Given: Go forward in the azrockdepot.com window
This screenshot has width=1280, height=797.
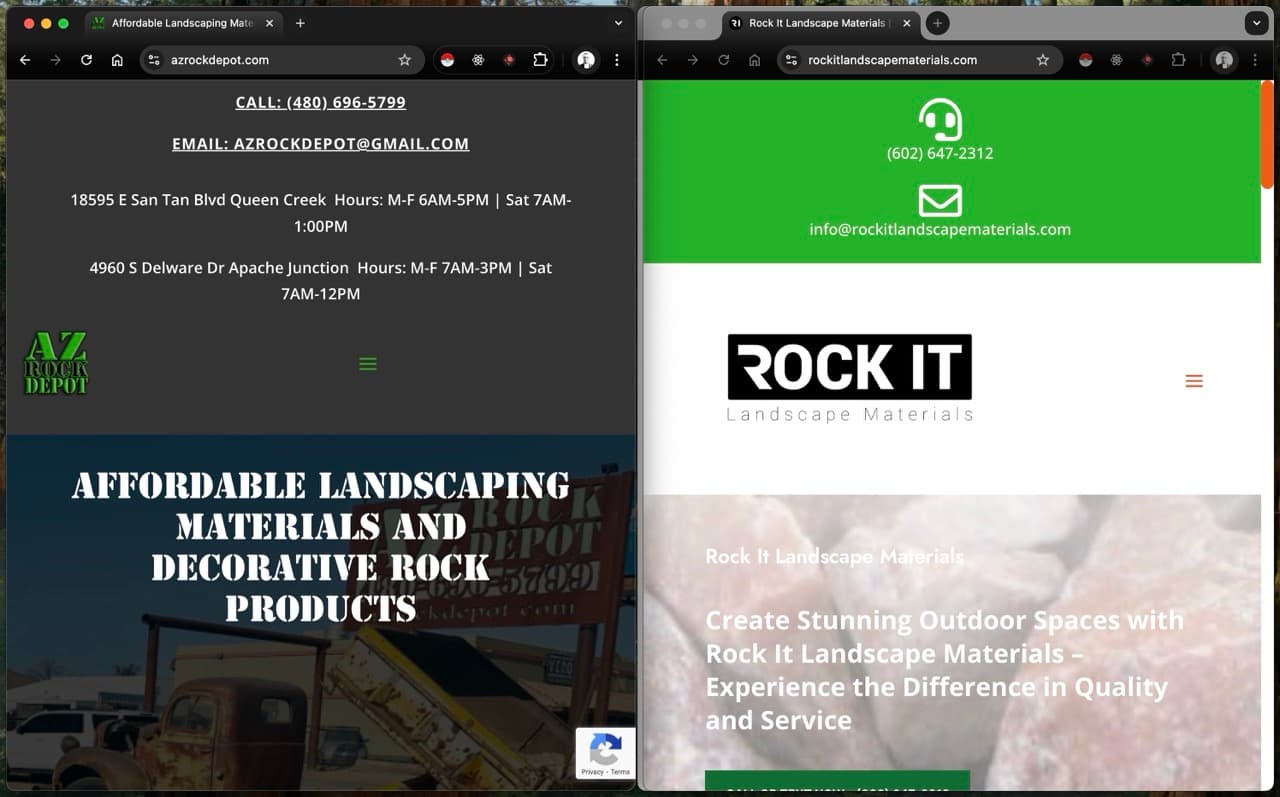Looking at the screenshot, I should tap(56, 60).
